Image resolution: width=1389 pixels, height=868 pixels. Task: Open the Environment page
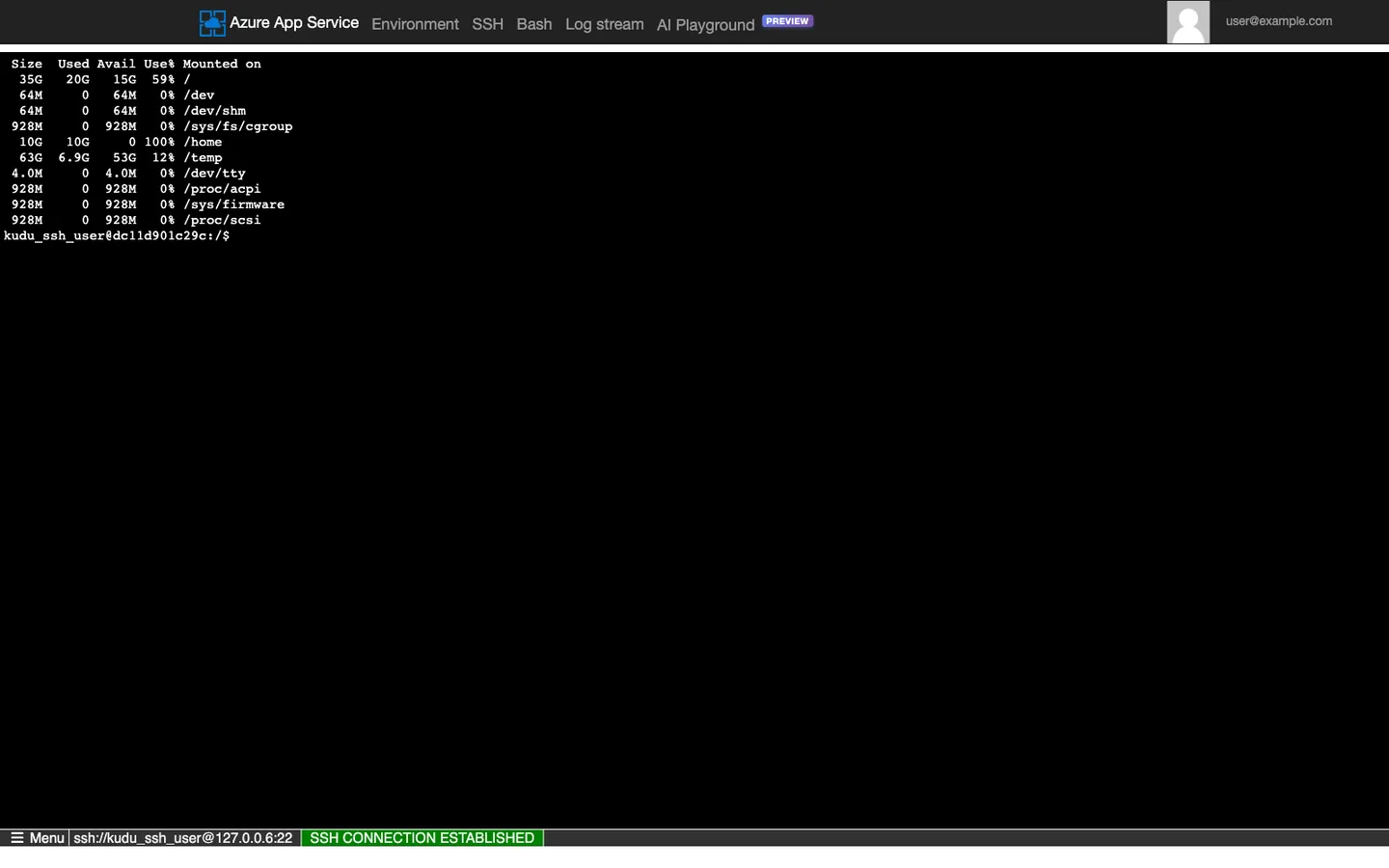415,24
